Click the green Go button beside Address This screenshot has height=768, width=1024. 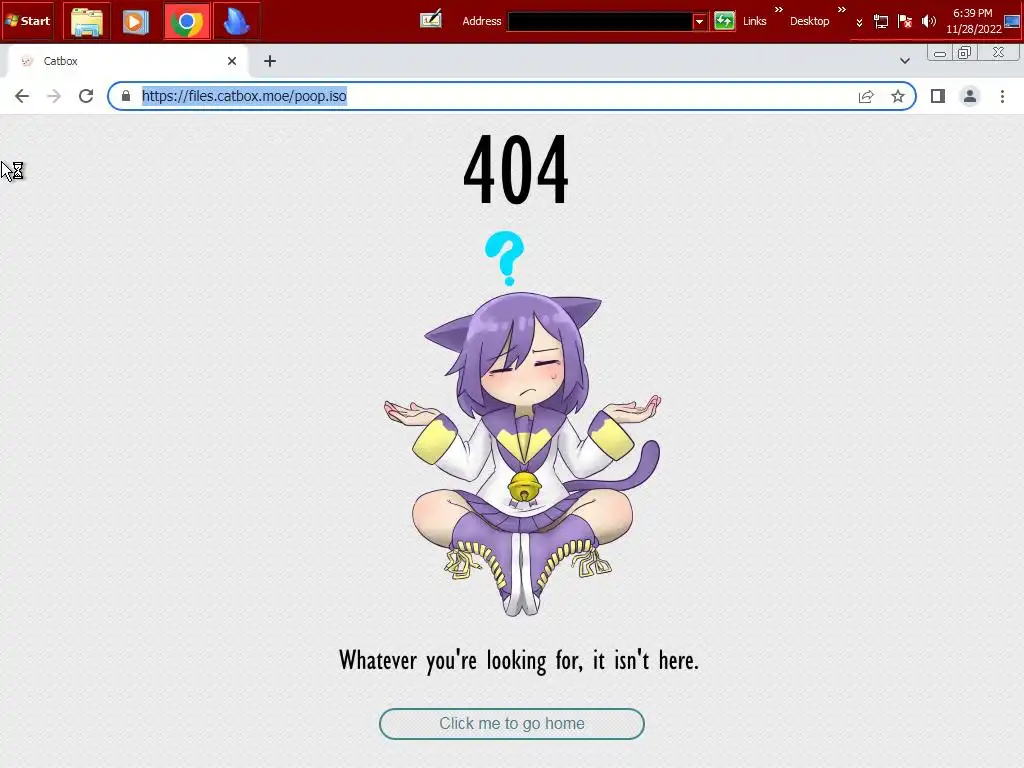(724, 21)
